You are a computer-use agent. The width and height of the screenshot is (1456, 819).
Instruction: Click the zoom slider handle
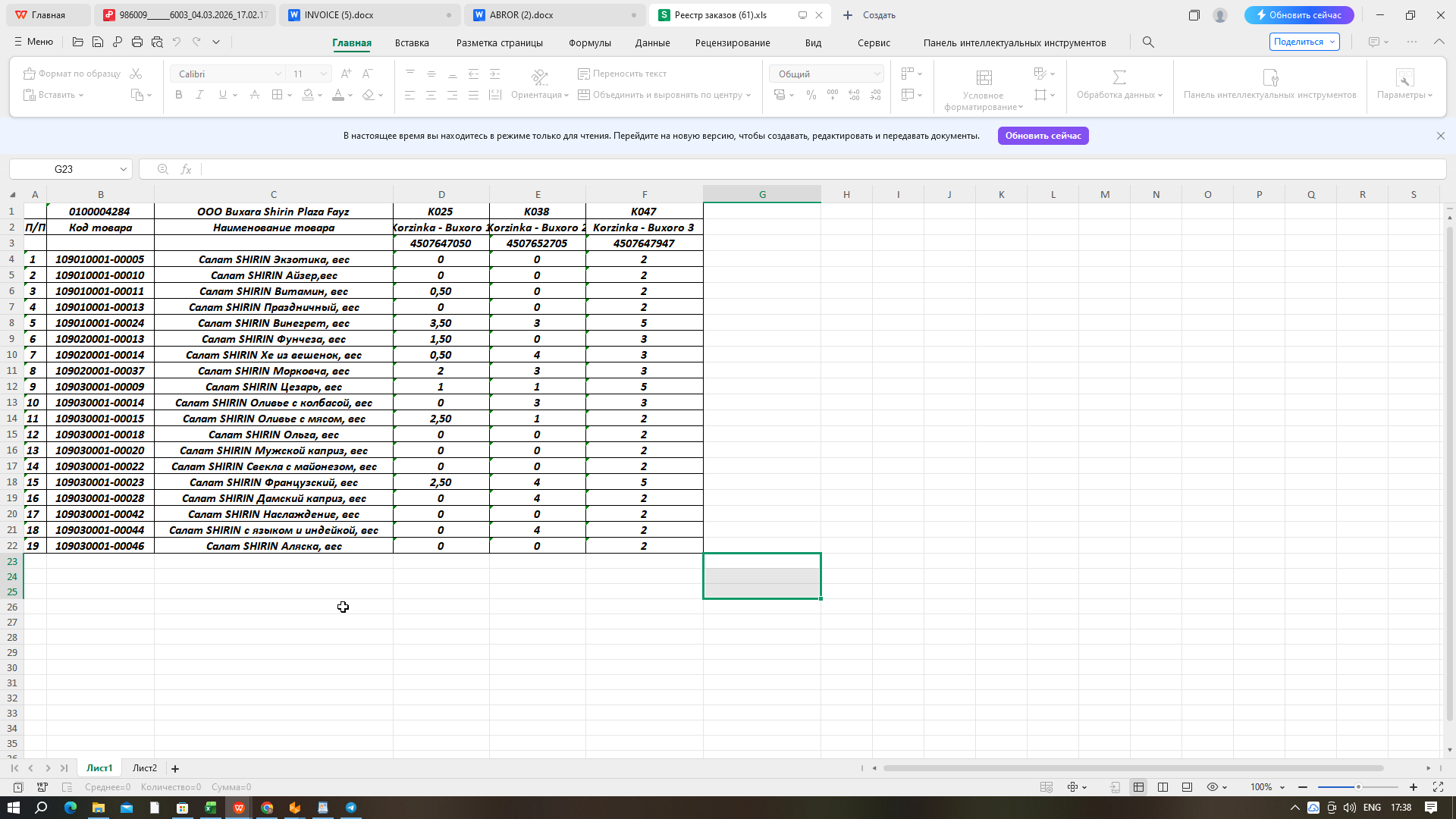click(x=1358, y=787)
